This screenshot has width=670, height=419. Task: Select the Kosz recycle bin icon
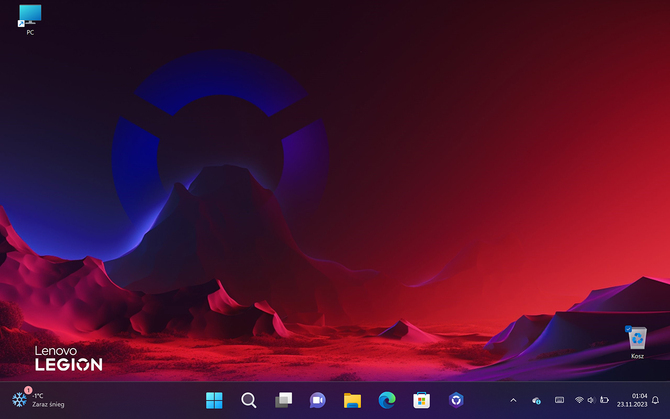click(637, 342)
